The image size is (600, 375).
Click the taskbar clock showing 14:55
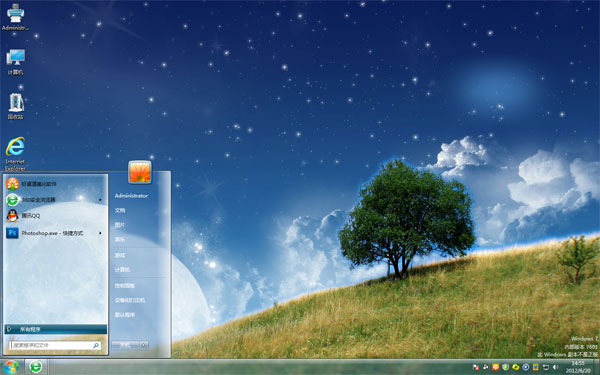pos(578,367)
